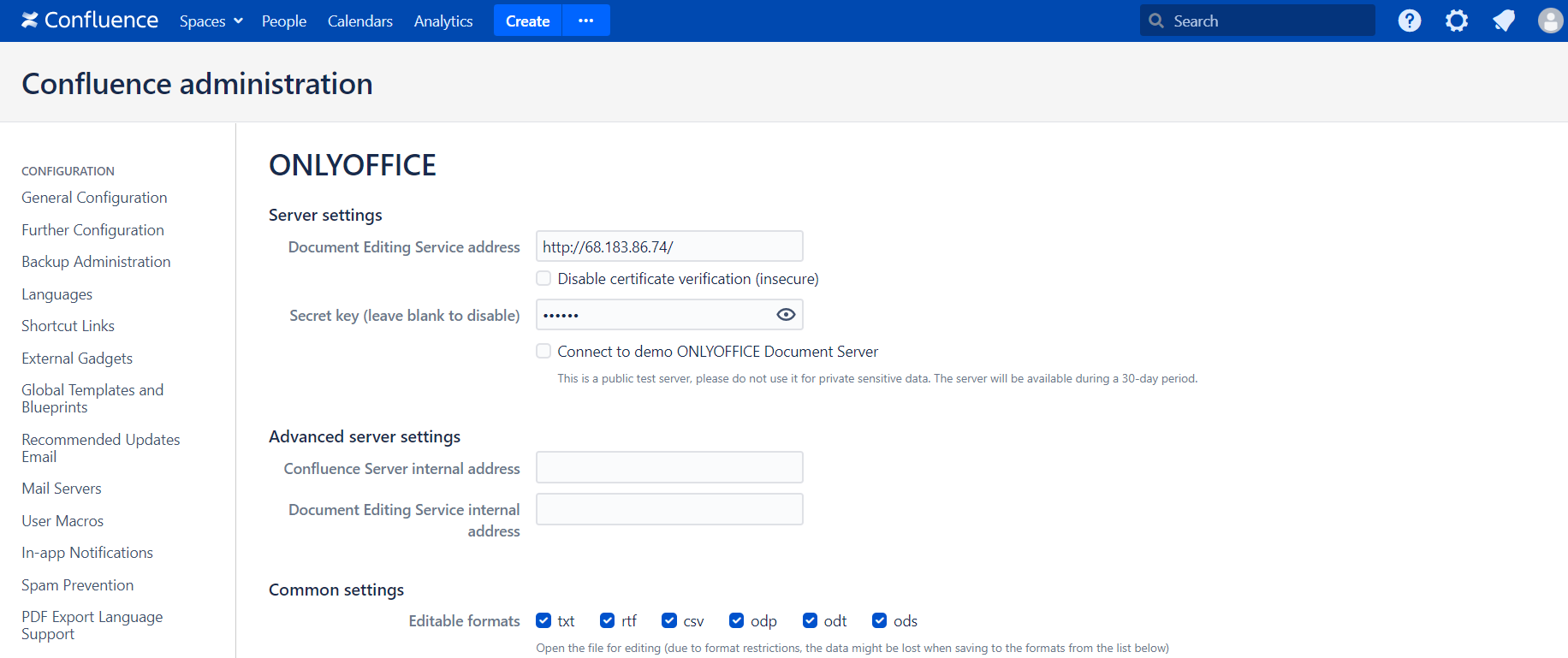Open Global Templates and Blueprints
Viewport: 1568px width, 658px height.
point(92,399)
